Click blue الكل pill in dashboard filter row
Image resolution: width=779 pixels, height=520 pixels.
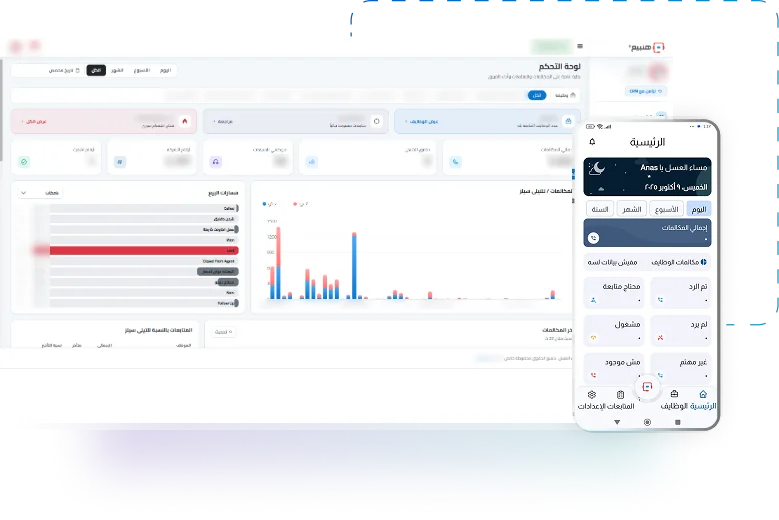click(537, 95)
